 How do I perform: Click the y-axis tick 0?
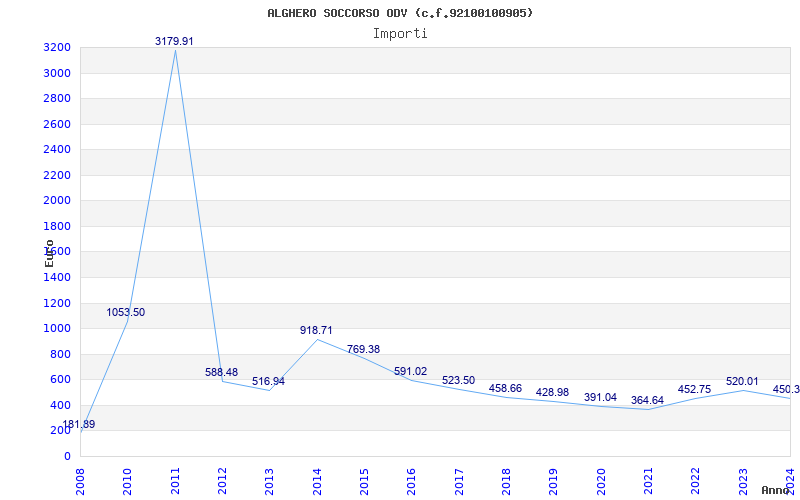[68, 457]
